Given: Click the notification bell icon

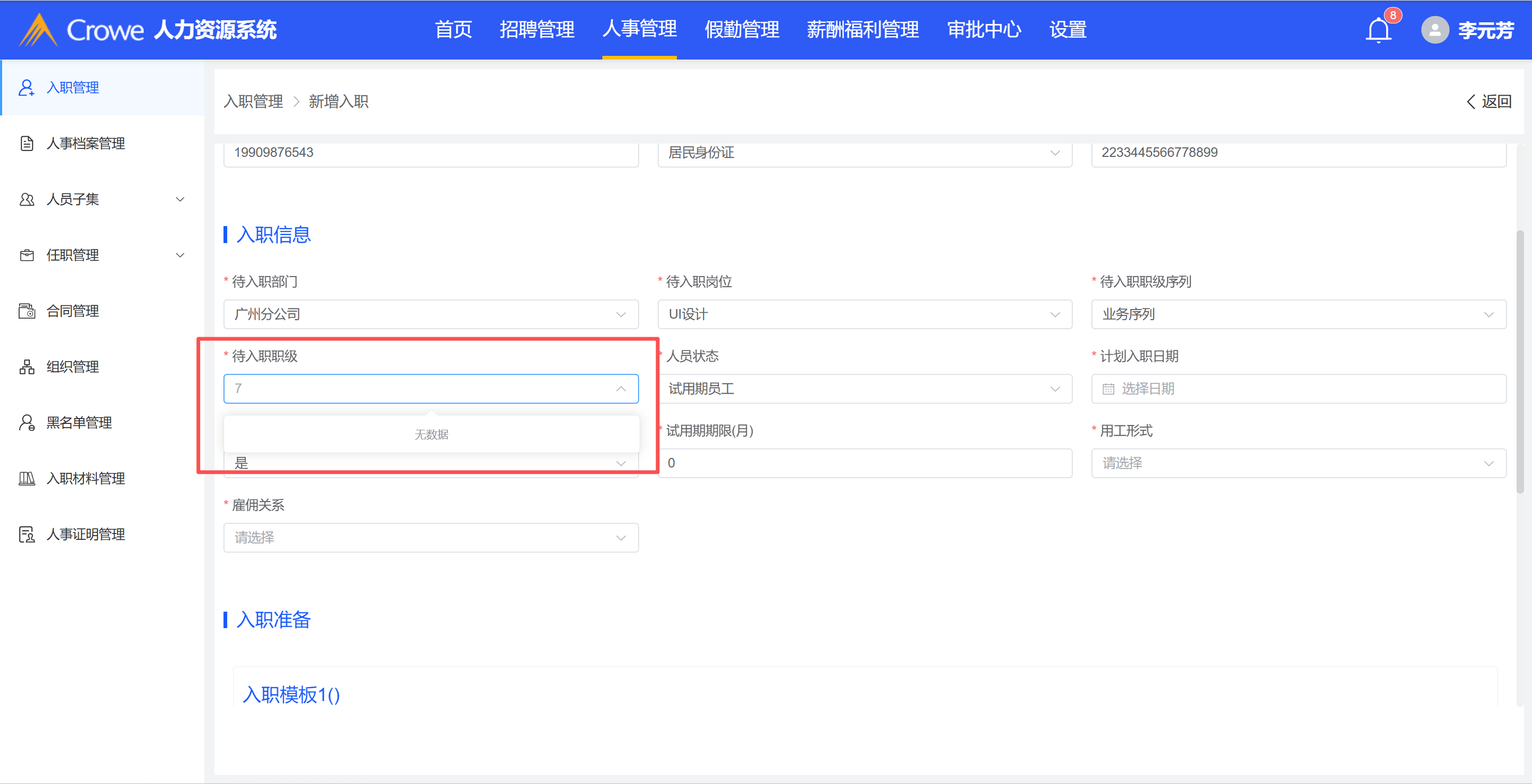Looking at the screenshot, I should click(1378, 30).
